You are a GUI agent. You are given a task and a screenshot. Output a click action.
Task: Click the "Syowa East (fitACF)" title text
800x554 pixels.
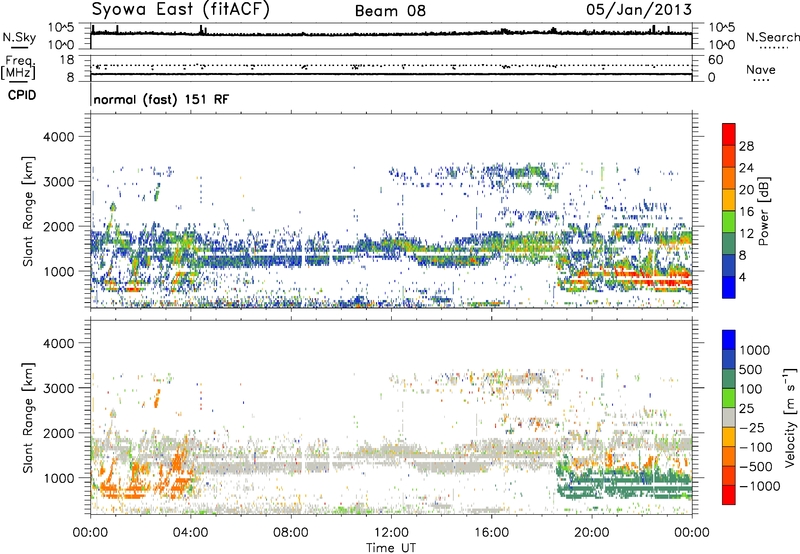pos(180,9)
